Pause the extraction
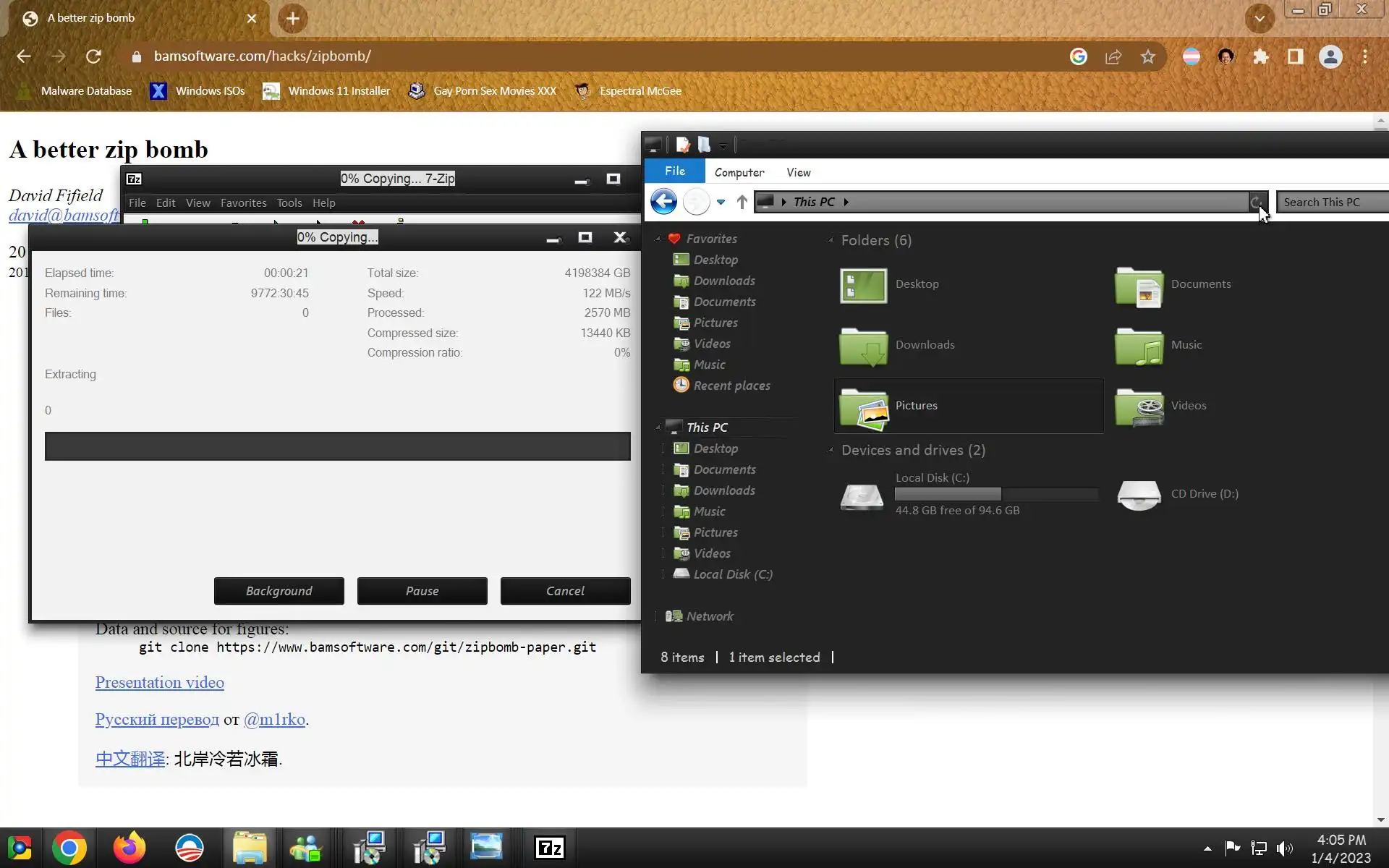Image resolution: width=1389 pixels, height=868 pixels. [x=422, y=591]
